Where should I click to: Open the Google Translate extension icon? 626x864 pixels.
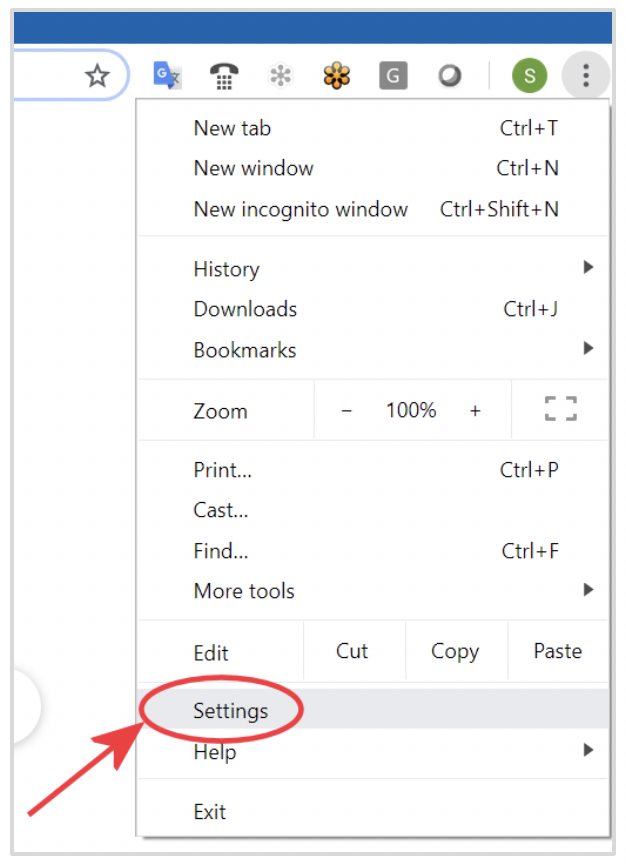pos(168,75)
